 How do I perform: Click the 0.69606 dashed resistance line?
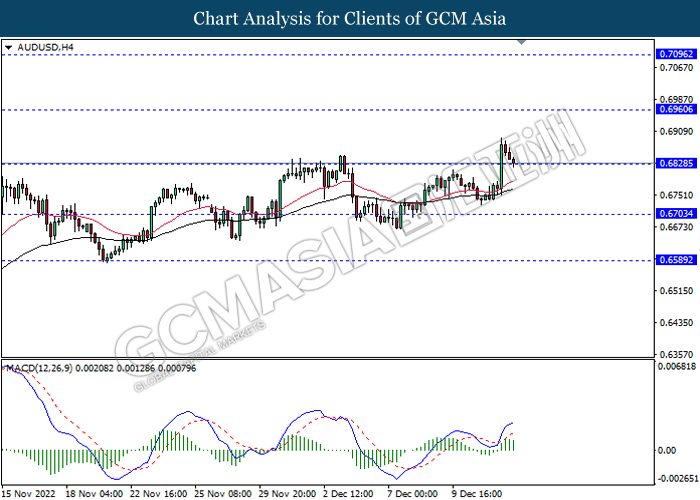click(x=328, y=110)
